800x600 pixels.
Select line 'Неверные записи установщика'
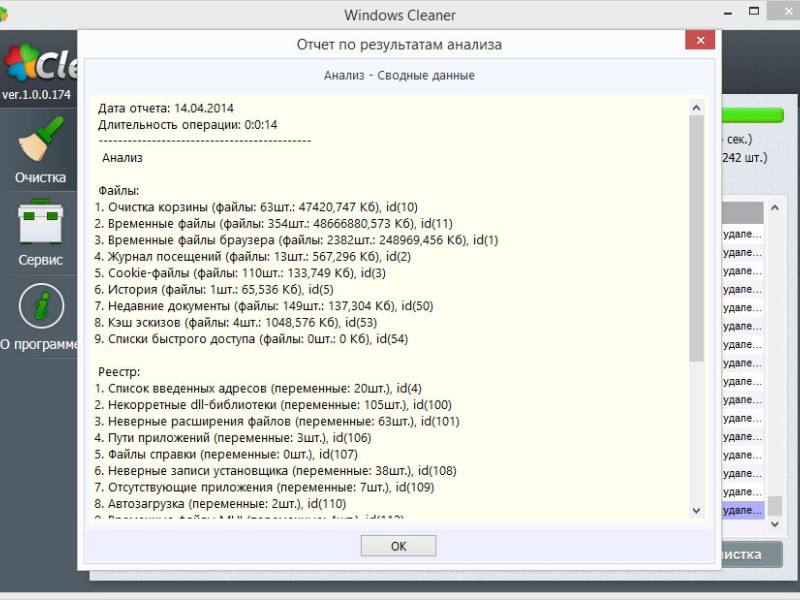click(x=276, y=470)
